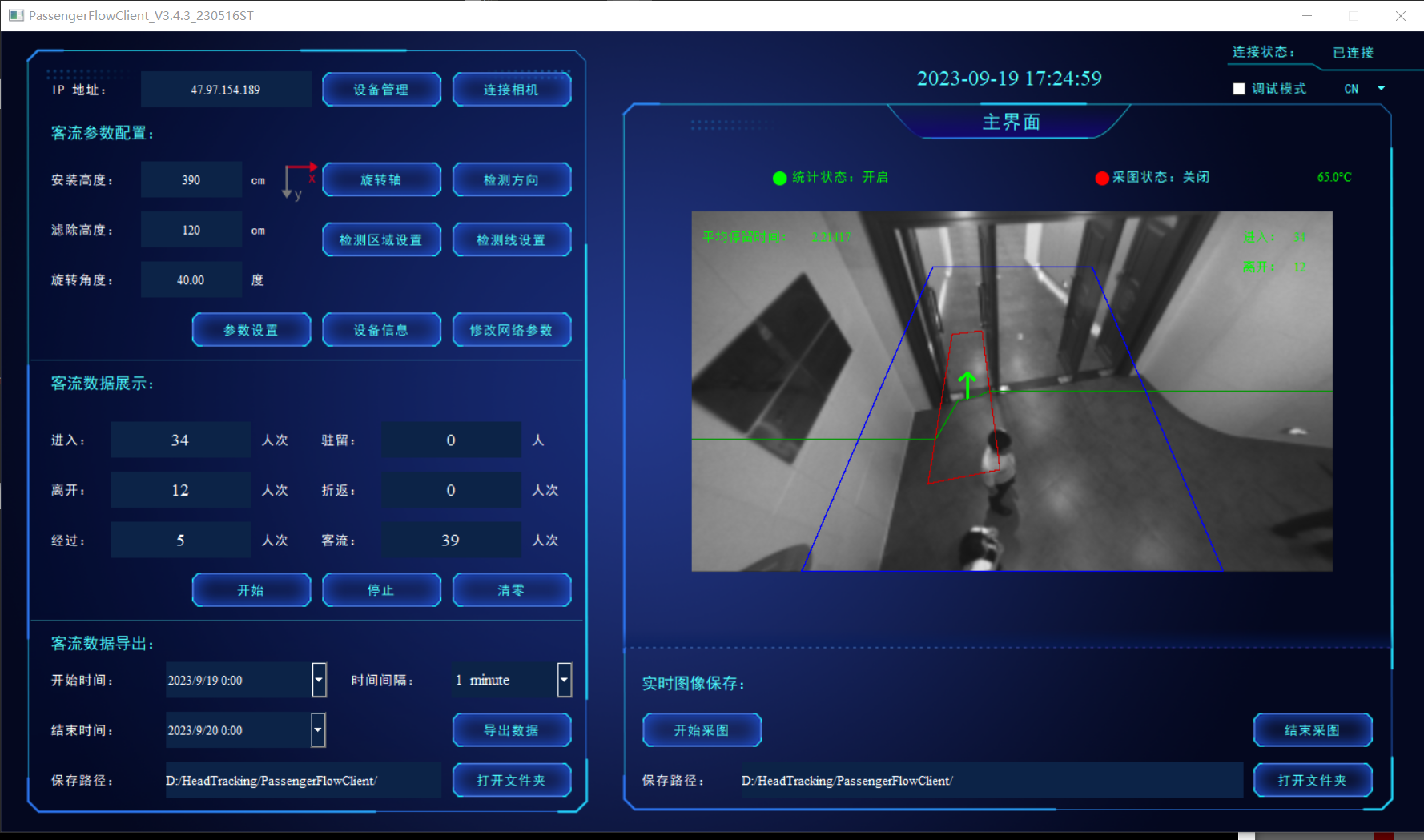Click 导出数据 to export data

(511, 730)
